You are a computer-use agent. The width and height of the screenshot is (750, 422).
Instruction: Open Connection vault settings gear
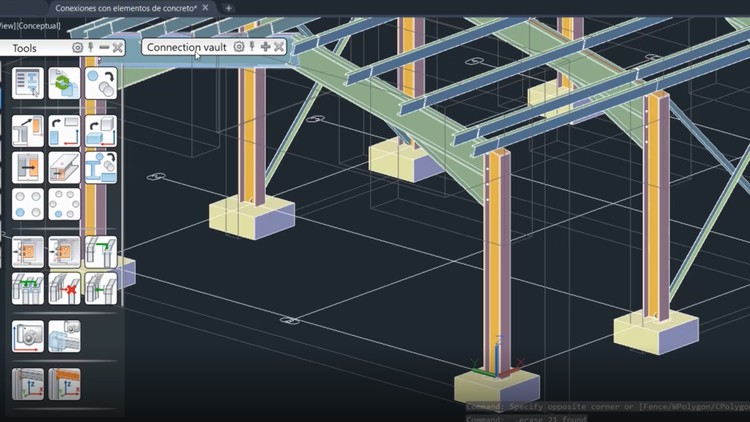[x=239, y=46]
